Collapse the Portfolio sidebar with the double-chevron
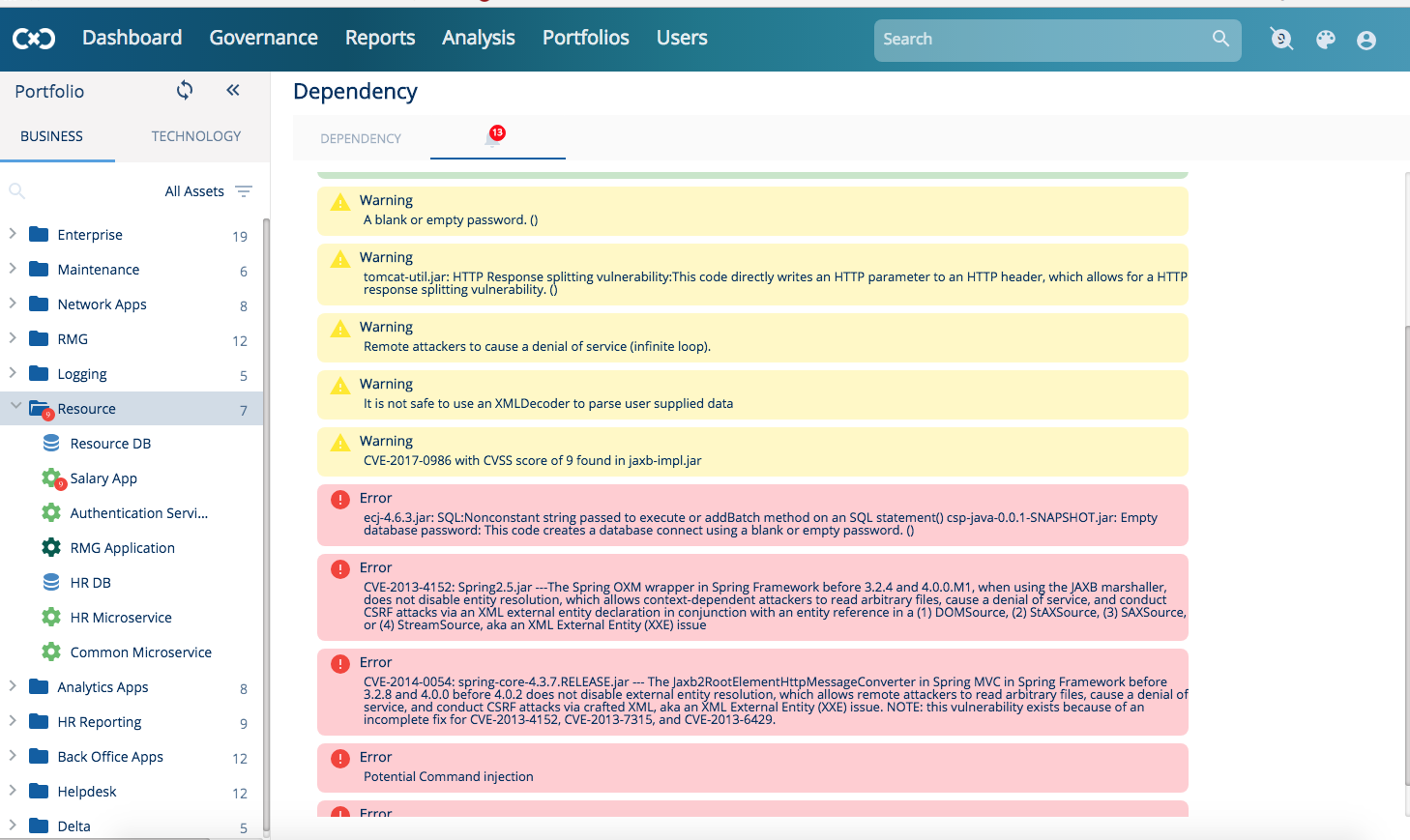This screenshot has width=1410, height=840. click(232, 89)
